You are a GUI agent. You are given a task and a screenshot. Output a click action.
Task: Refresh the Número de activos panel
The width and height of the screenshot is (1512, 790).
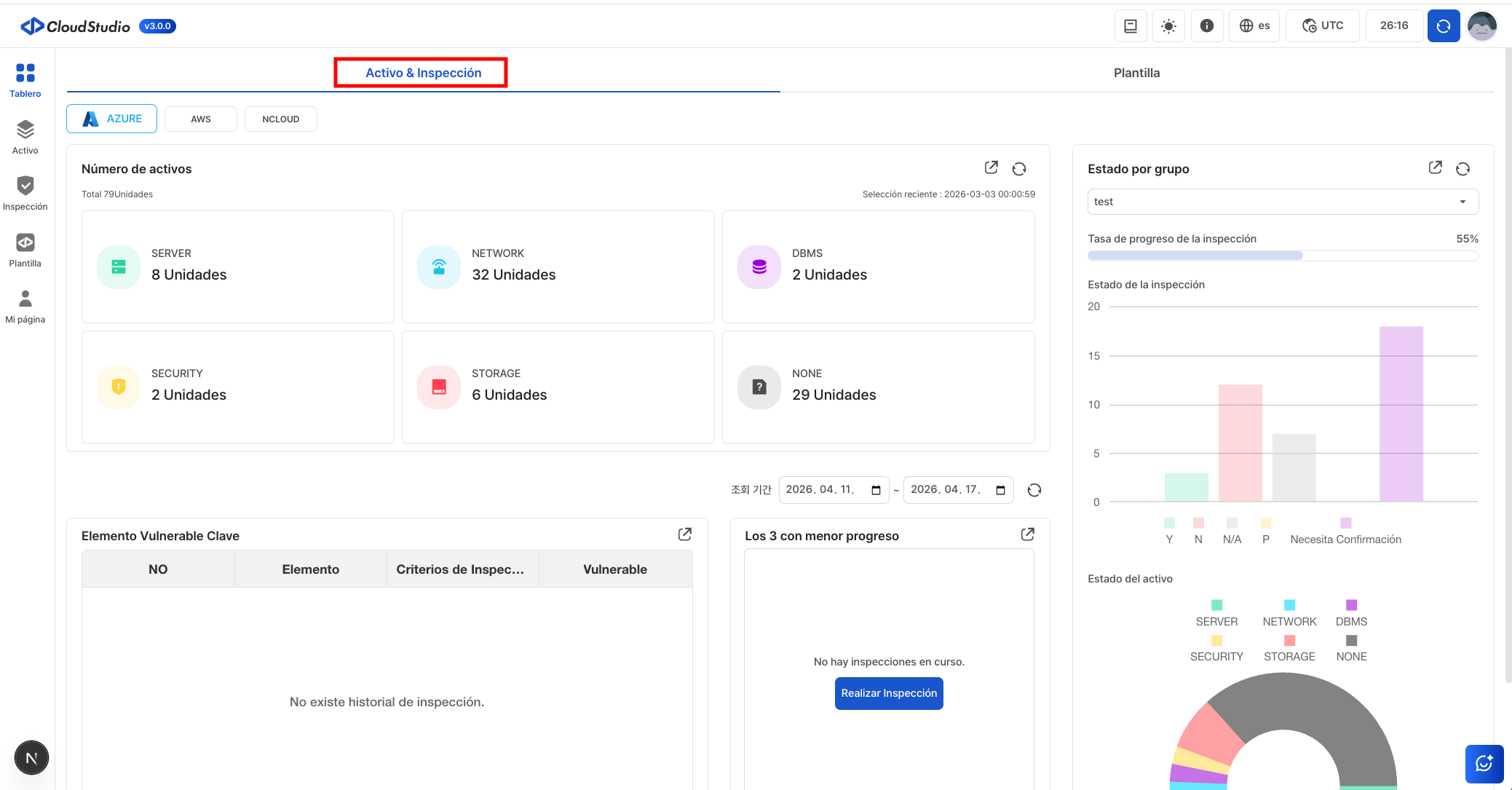[1019, 169]
